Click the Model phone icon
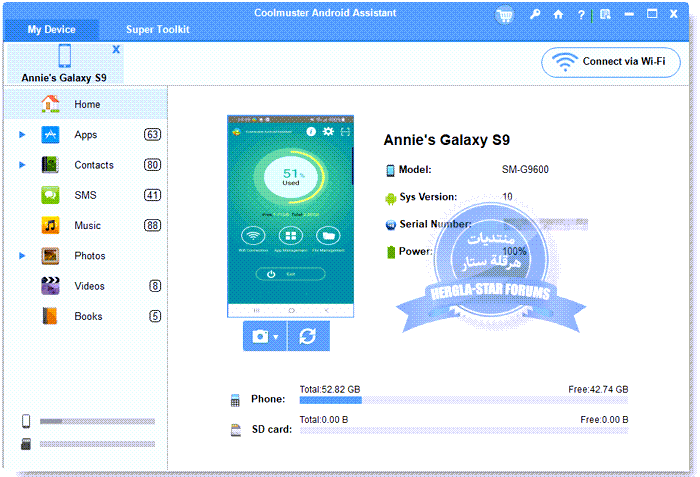This screenshot has width=700, height=477. click(390, 170)
